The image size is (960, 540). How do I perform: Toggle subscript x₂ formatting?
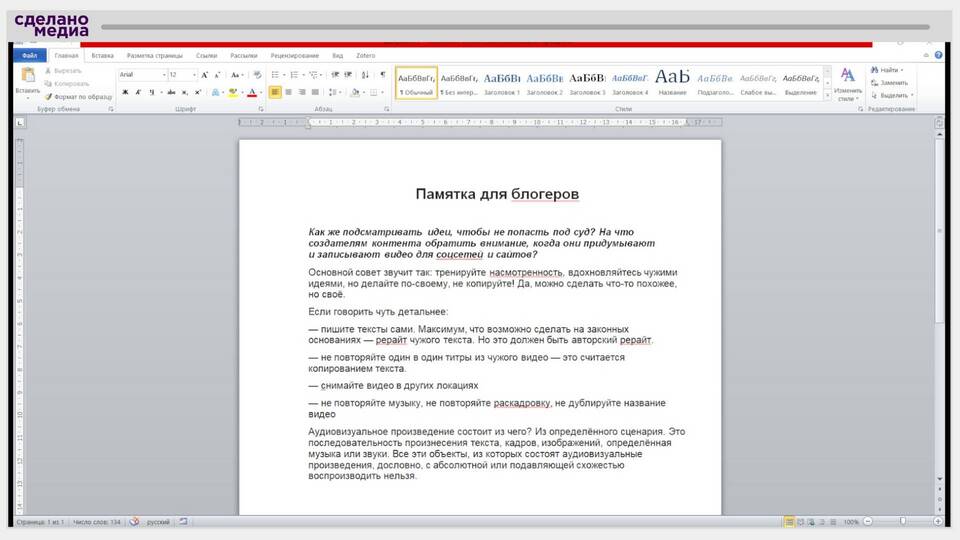pos(184,92)
